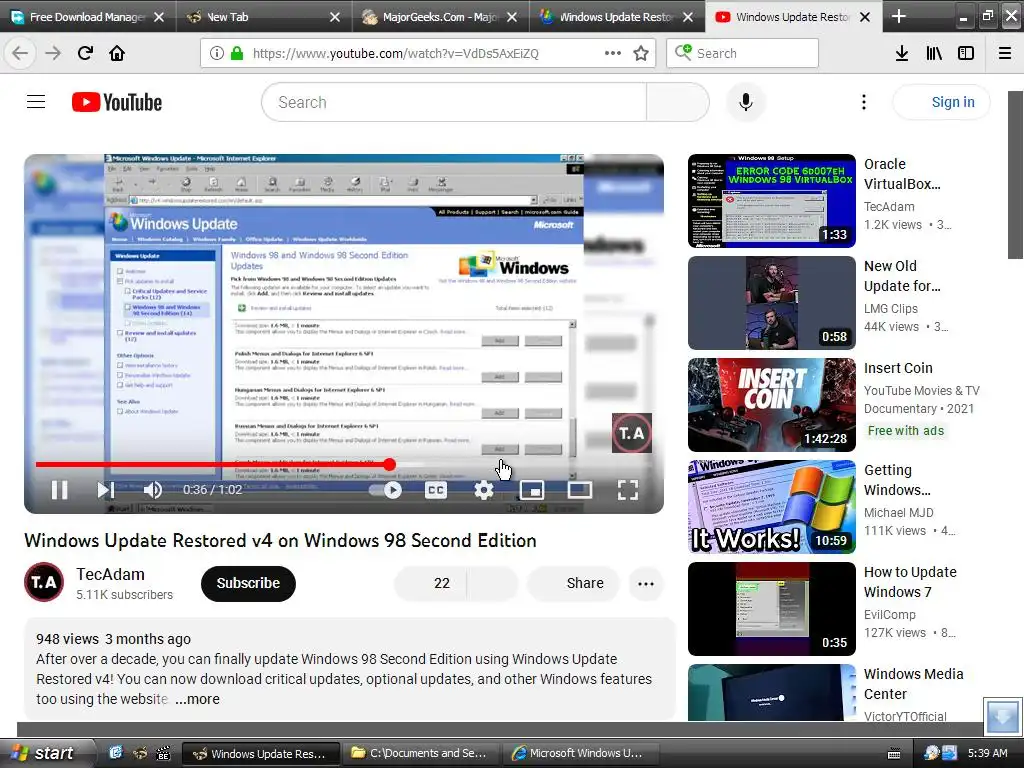Open TecAdam channel avatar
The width and height of the screenshot is (1024, 768).
click(x=44, y=582)
